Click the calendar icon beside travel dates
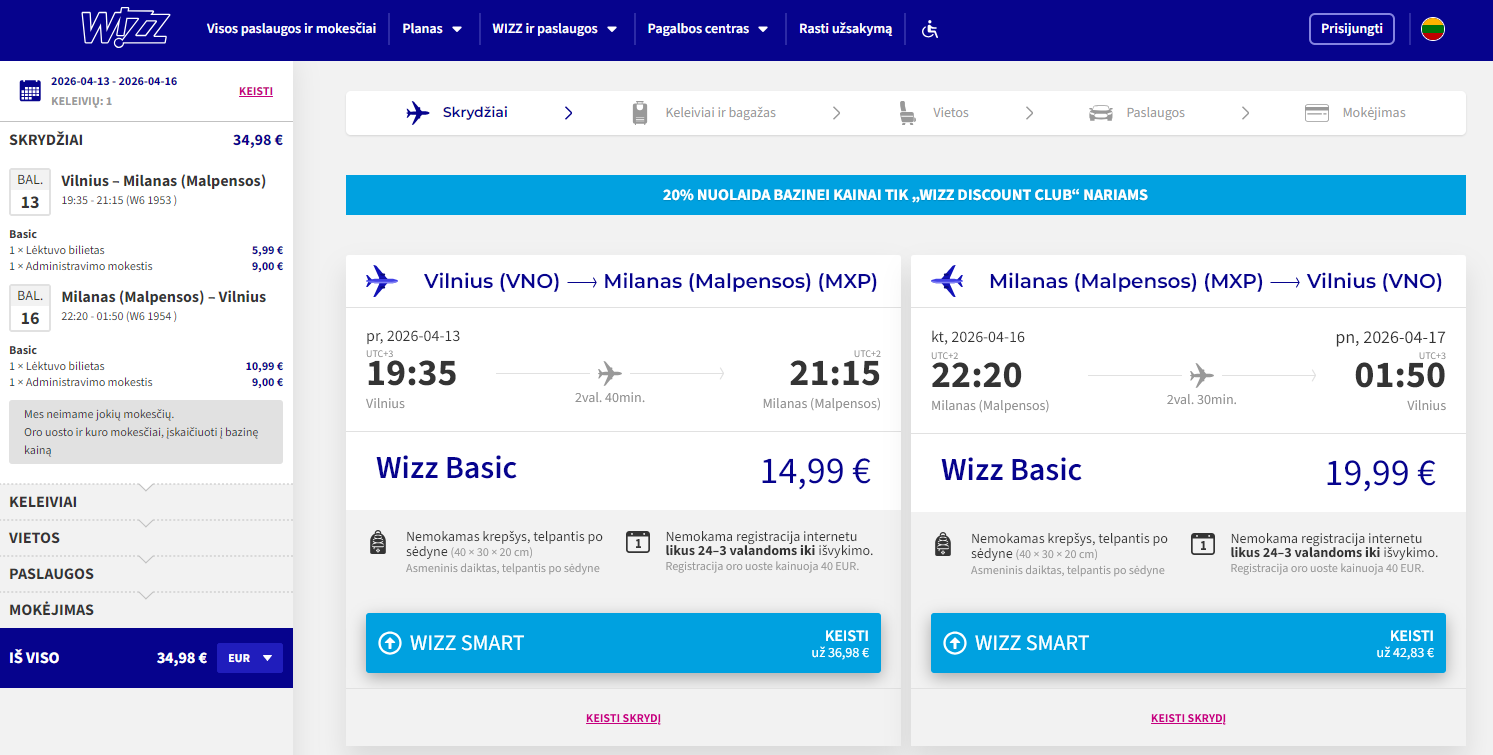Viewport: 1493px width, 755px height. coord(30,91)
